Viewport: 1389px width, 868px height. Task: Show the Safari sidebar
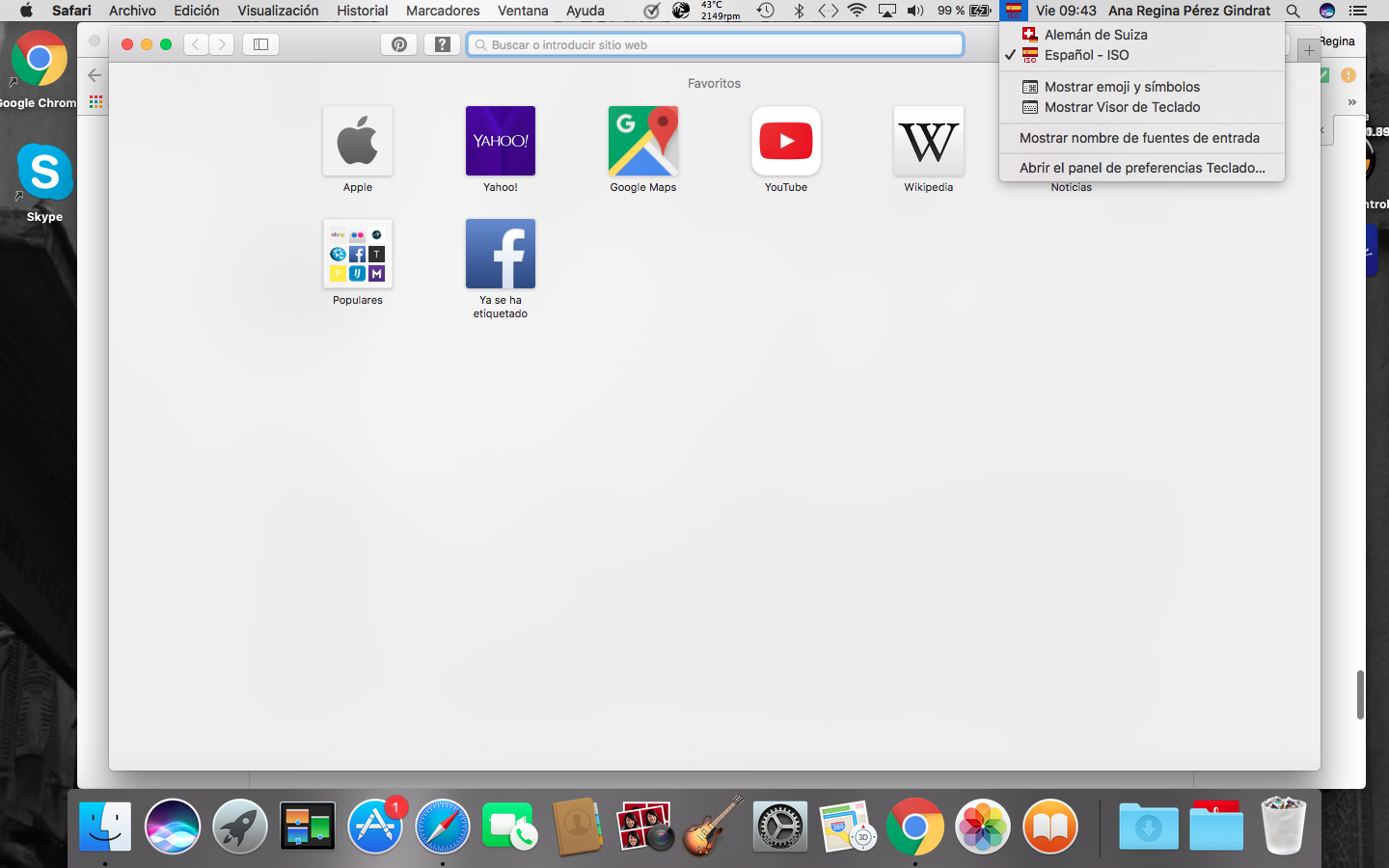coord(260,44)
